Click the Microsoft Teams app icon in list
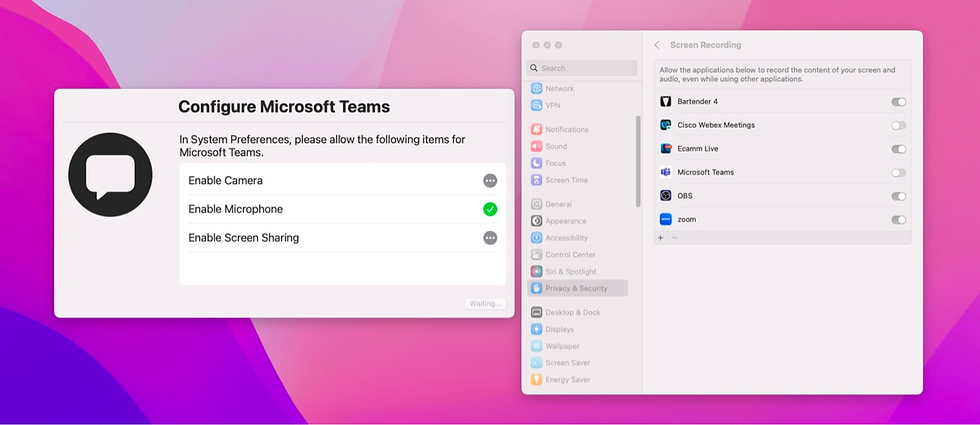 pos(666,172)
